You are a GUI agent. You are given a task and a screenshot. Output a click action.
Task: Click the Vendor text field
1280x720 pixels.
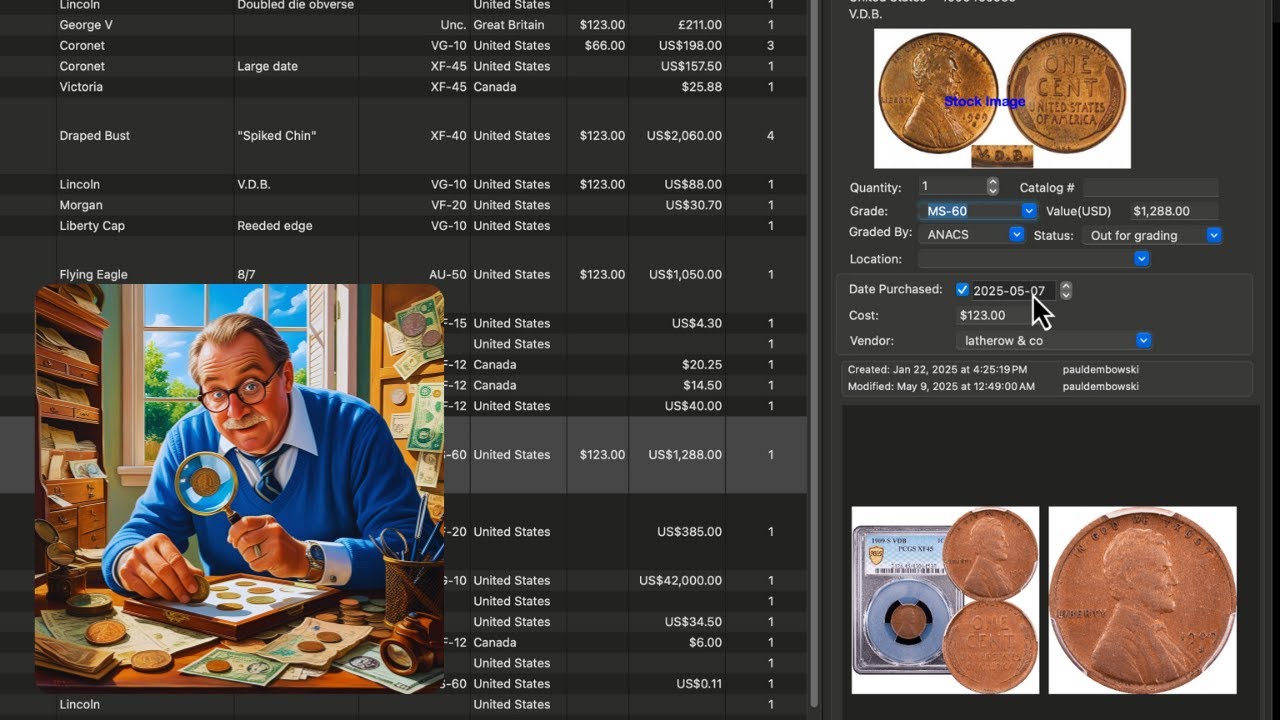pyautogui.click(x=1046, y=341)
